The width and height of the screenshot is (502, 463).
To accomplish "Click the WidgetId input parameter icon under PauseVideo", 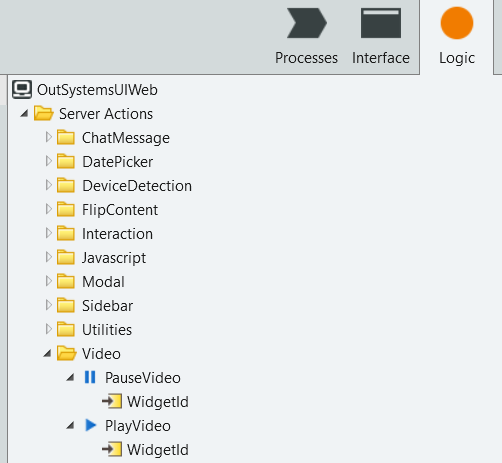I will pyautogui.click(x=112, y=401).
